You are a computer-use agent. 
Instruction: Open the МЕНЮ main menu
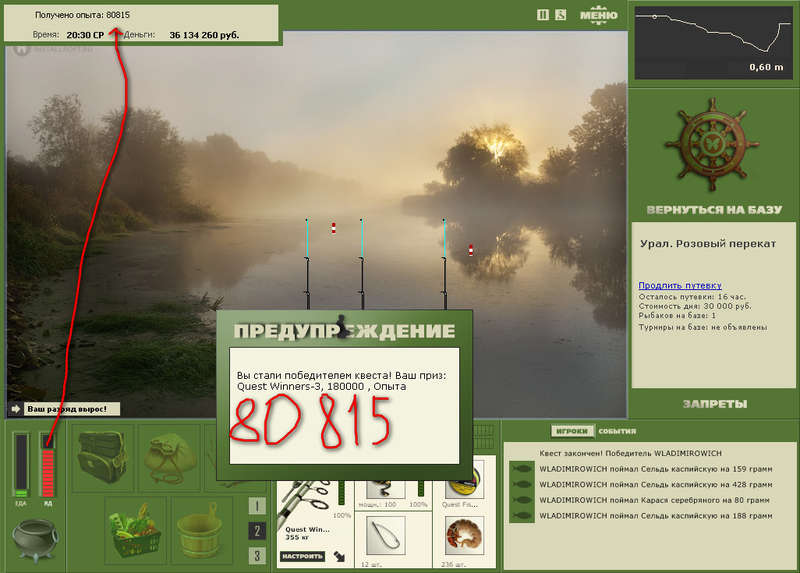[598, 15]
